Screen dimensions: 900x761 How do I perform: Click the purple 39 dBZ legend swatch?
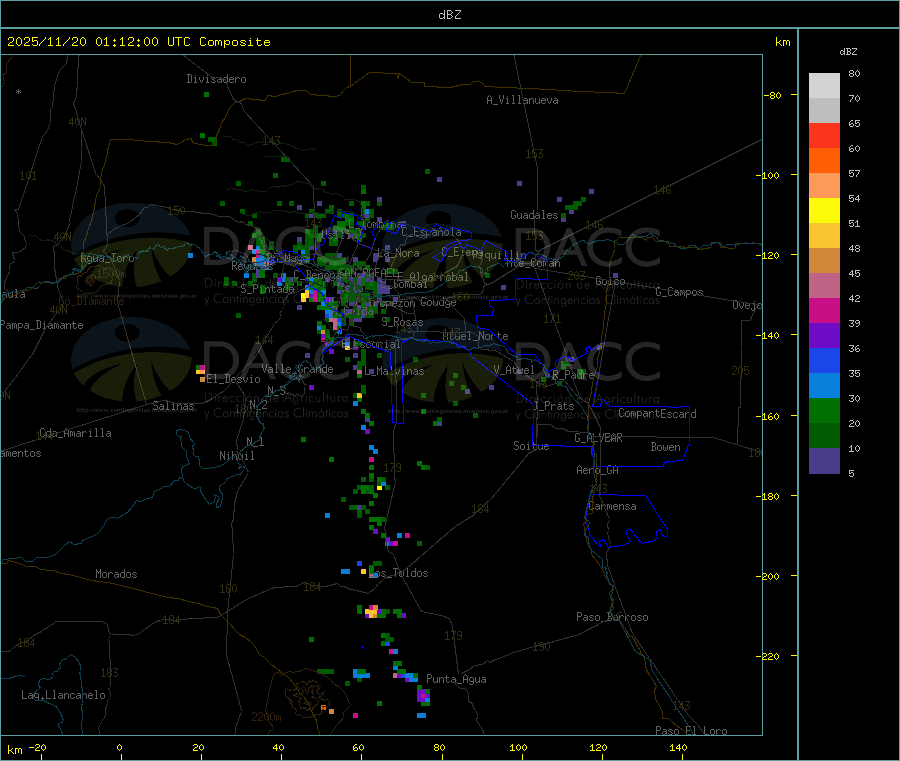824,336
